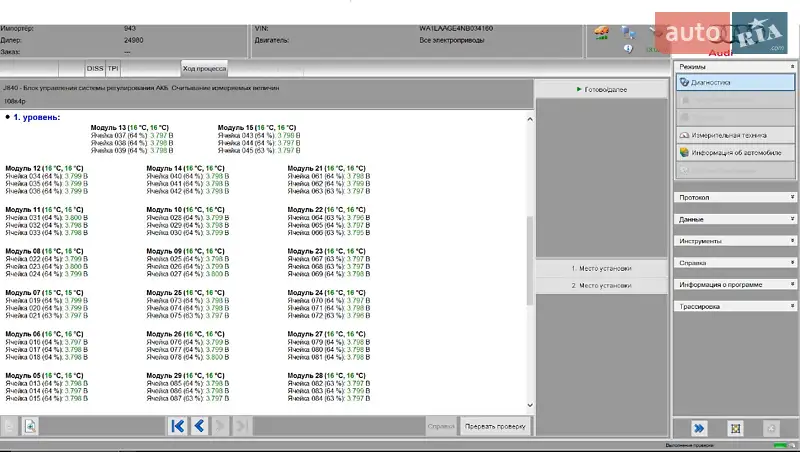Switch to the TPI tab
Image resolution: width=800 pixels, height=452 pixels.
tap(113, 69)
